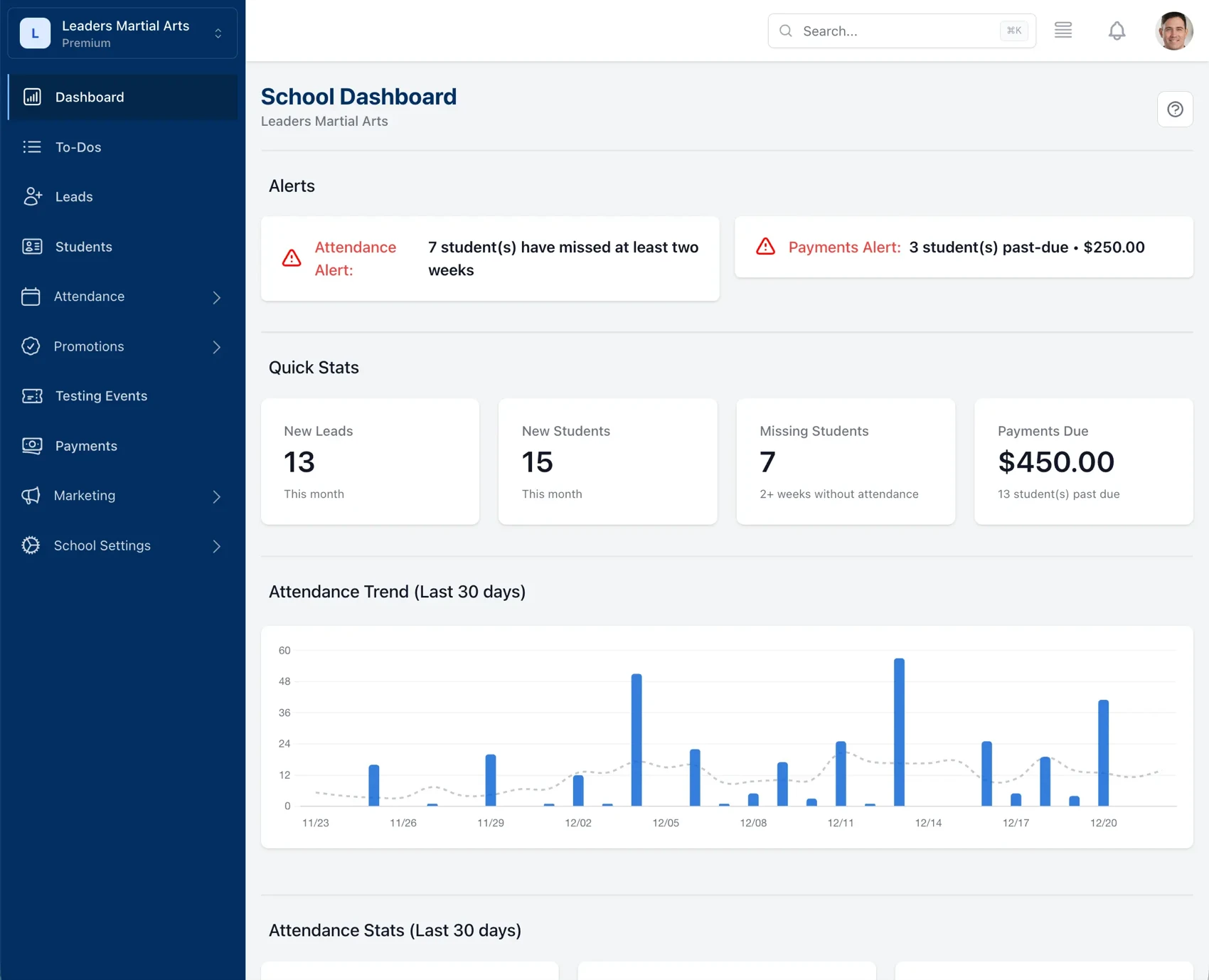Click the Marketing megaphone icon
1209x980 pixels.
click(32, 495)
